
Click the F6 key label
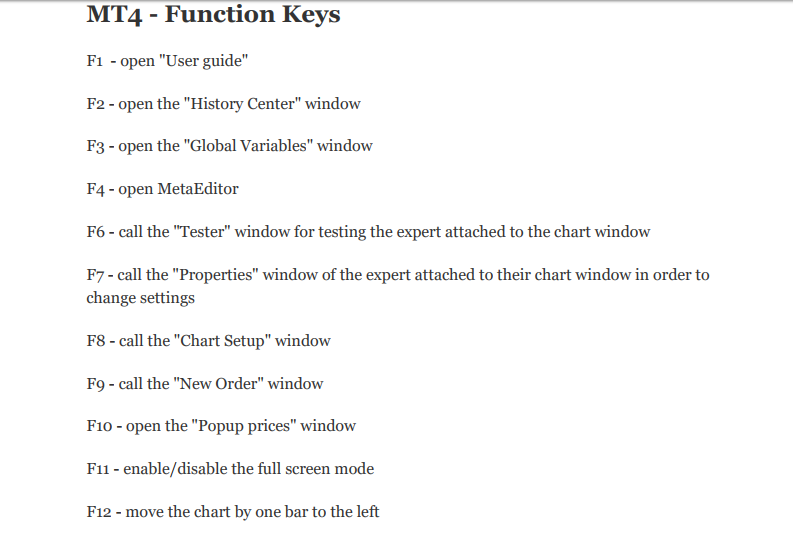(x=96, y=232)
